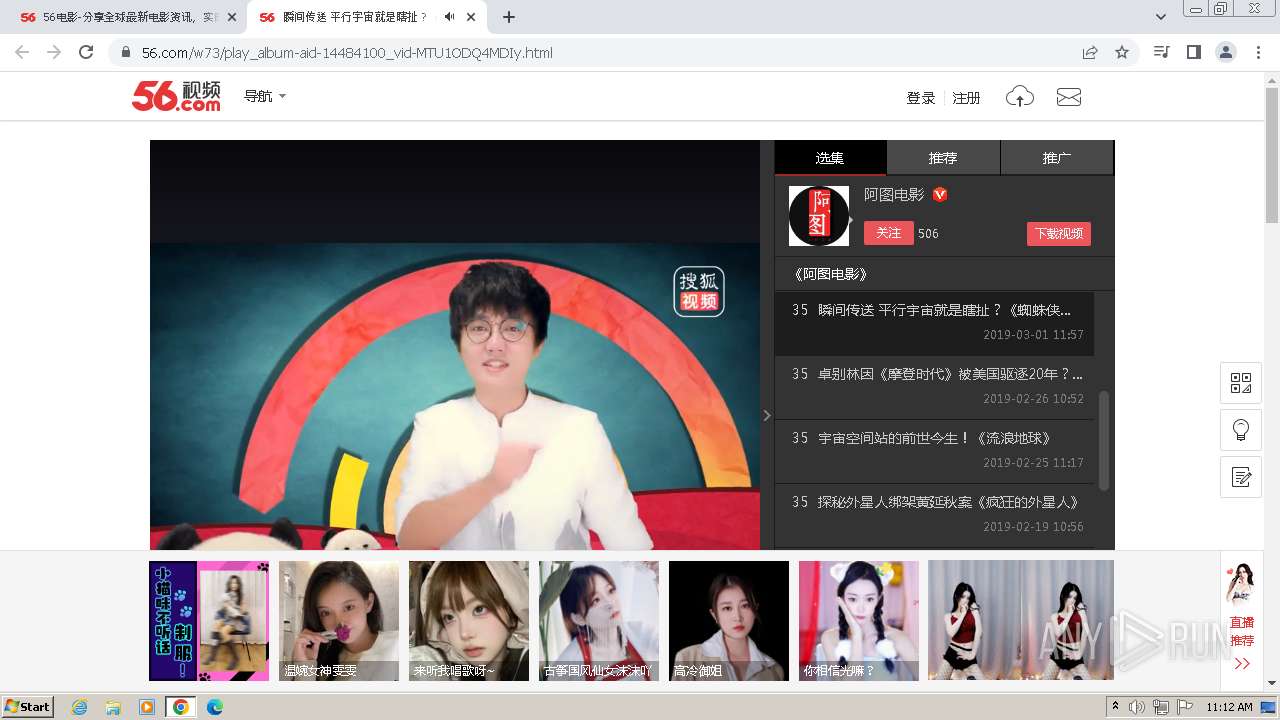Switch to the 选集 tab

coord(830,158)
